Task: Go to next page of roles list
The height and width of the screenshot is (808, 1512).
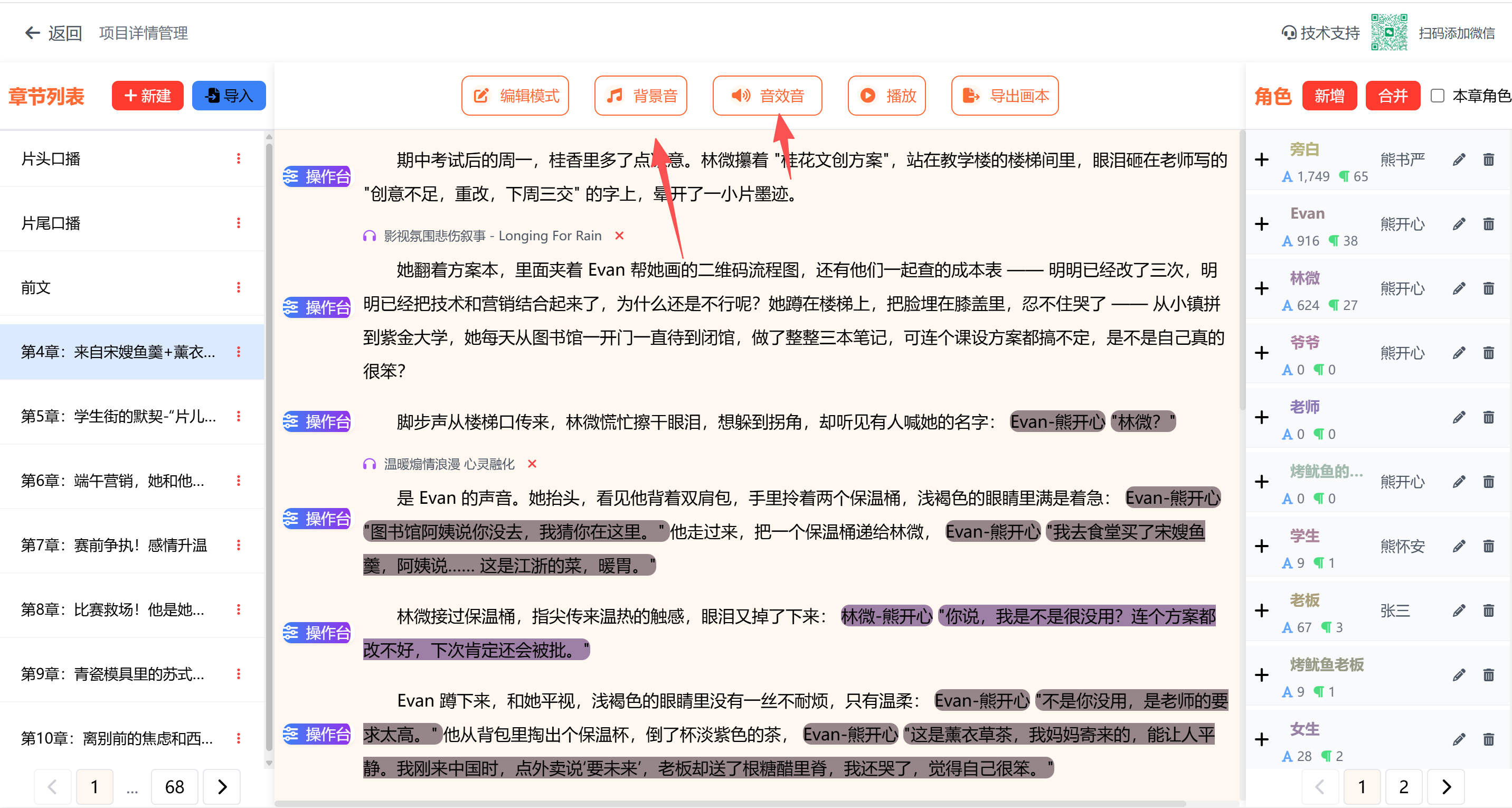Action: 1445,786
